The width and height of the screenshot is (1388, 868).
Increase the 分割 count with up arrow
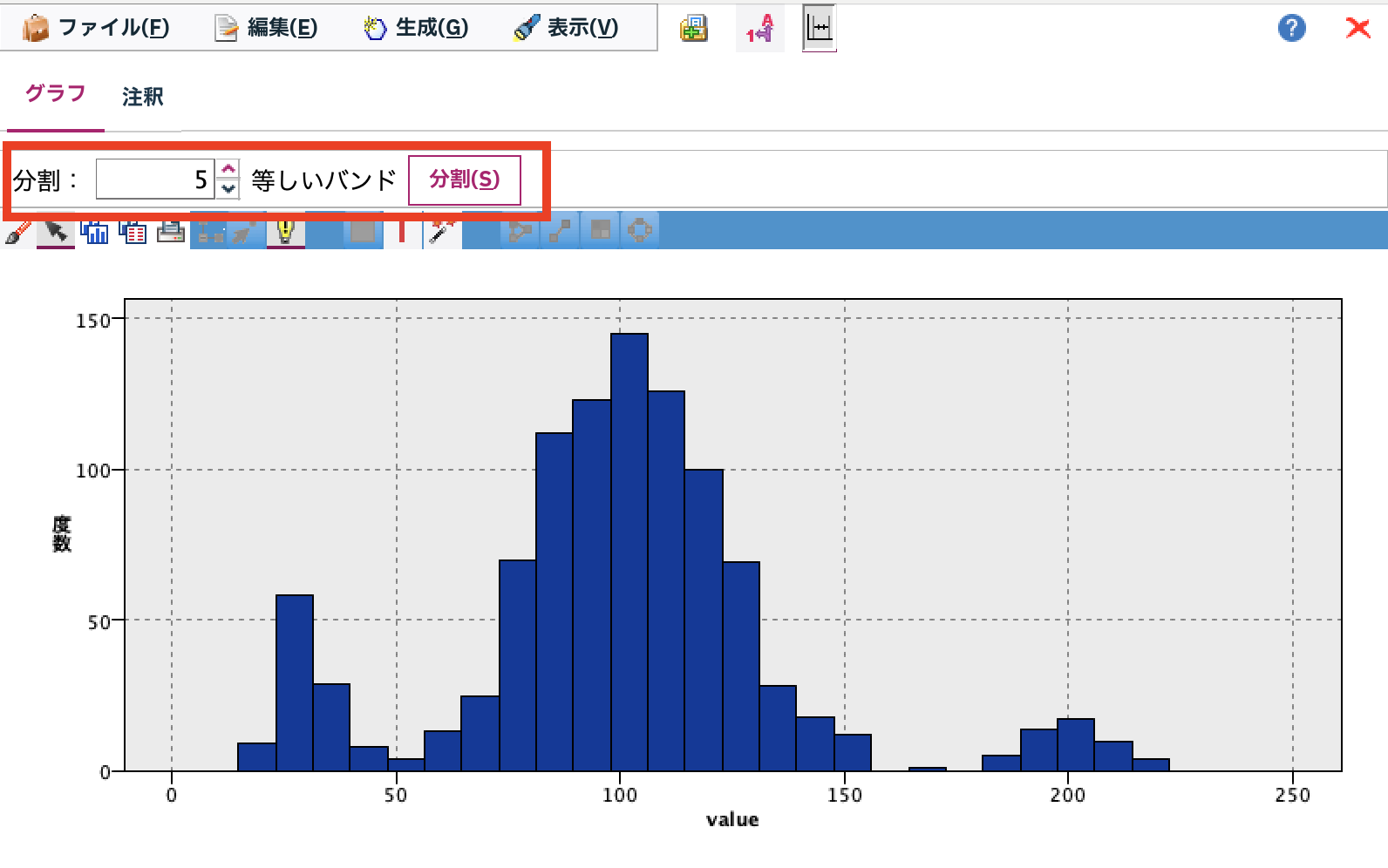[228, 169]
